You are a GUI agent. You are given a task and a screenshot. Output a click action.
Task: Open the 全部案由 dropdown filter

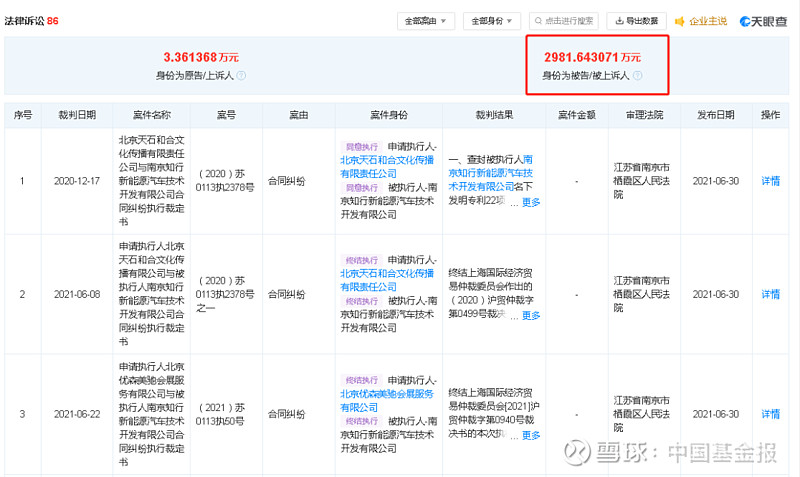426,21
